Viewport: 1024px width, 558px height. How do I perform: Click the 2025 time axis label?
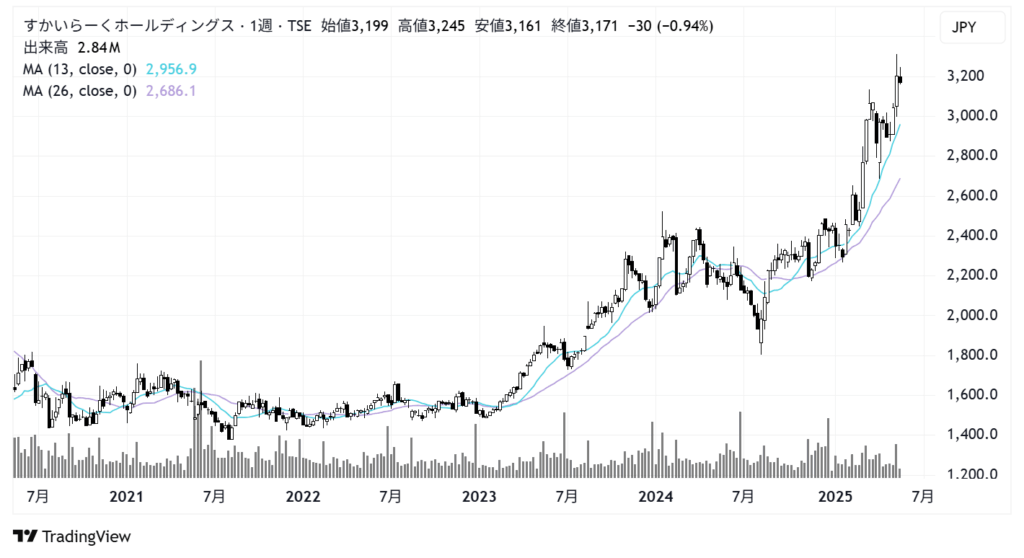point(835,497)
